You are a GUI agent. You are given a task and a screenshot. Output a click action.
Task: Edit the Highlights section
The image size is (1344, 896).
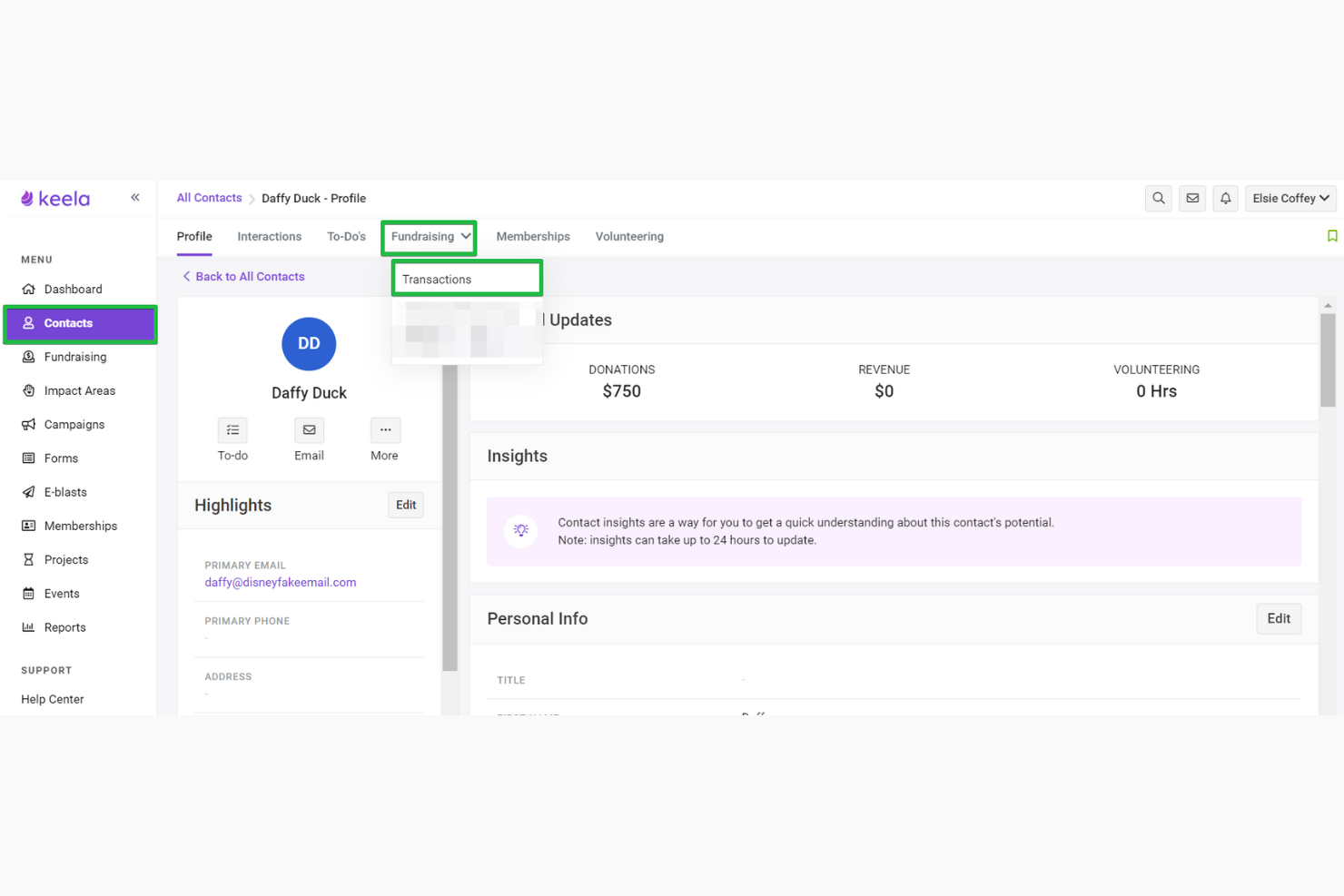click(405, 505)
